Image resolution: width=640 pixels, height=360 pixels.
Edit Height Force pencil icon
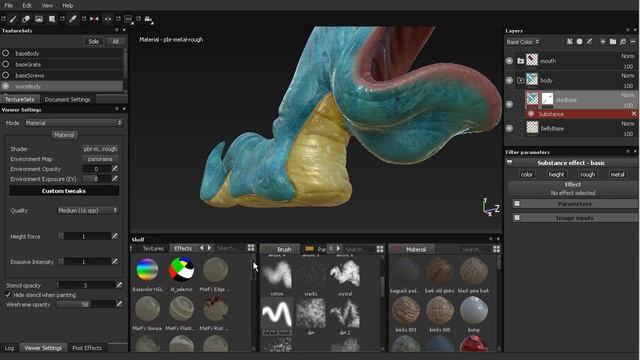[x=115, y=236]
